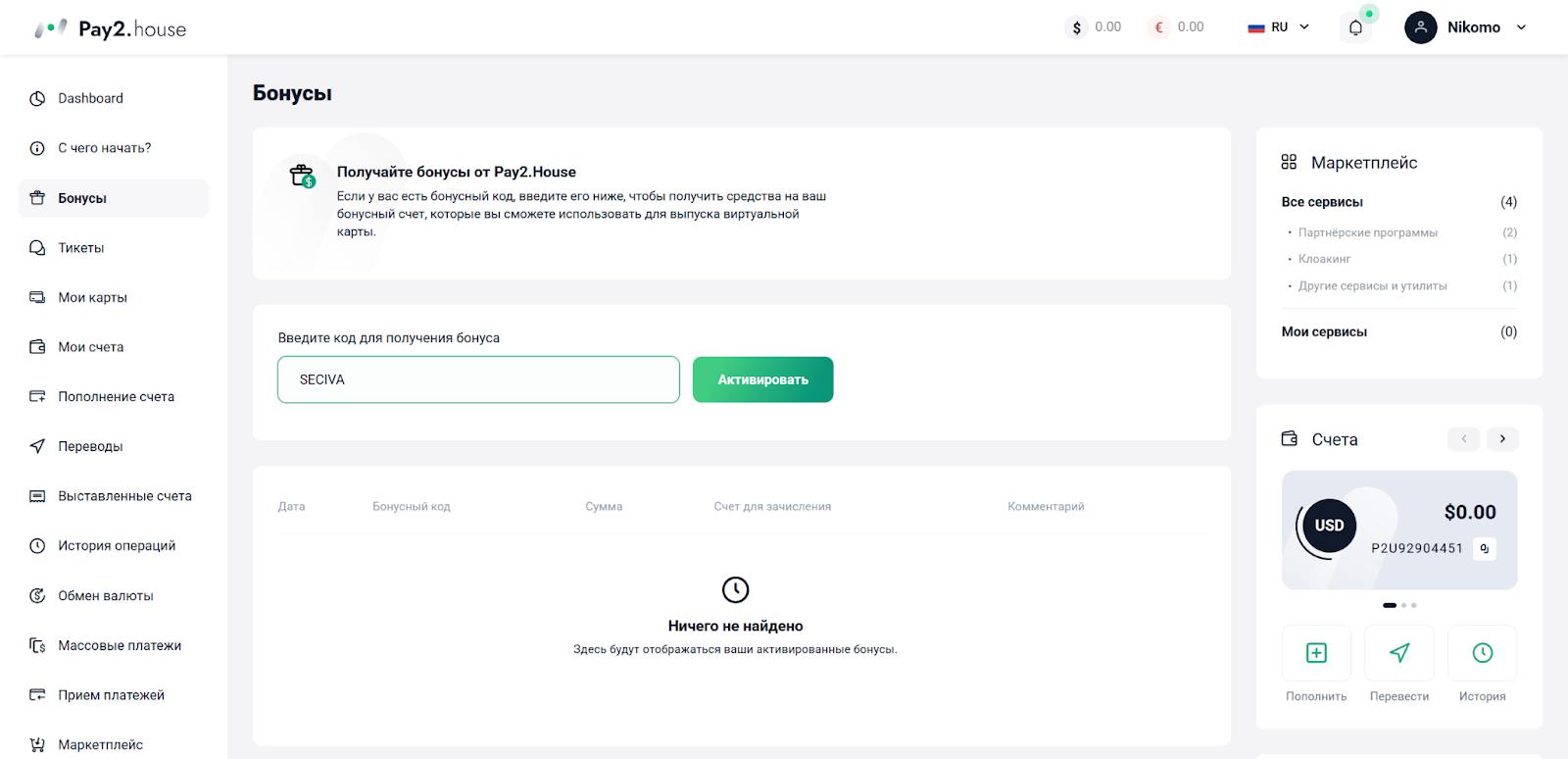Click the Комментарий column header
Screen dimensions: 1568x759
click(1046, 507)
